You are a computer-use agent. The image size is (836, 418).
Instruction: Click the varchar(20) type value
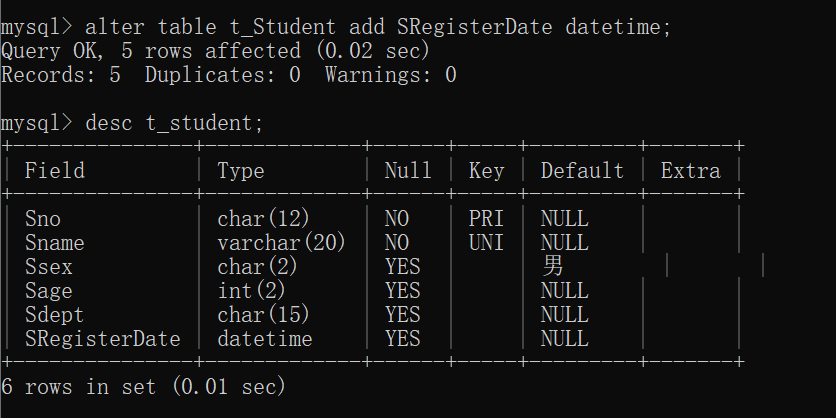[282, 243]
